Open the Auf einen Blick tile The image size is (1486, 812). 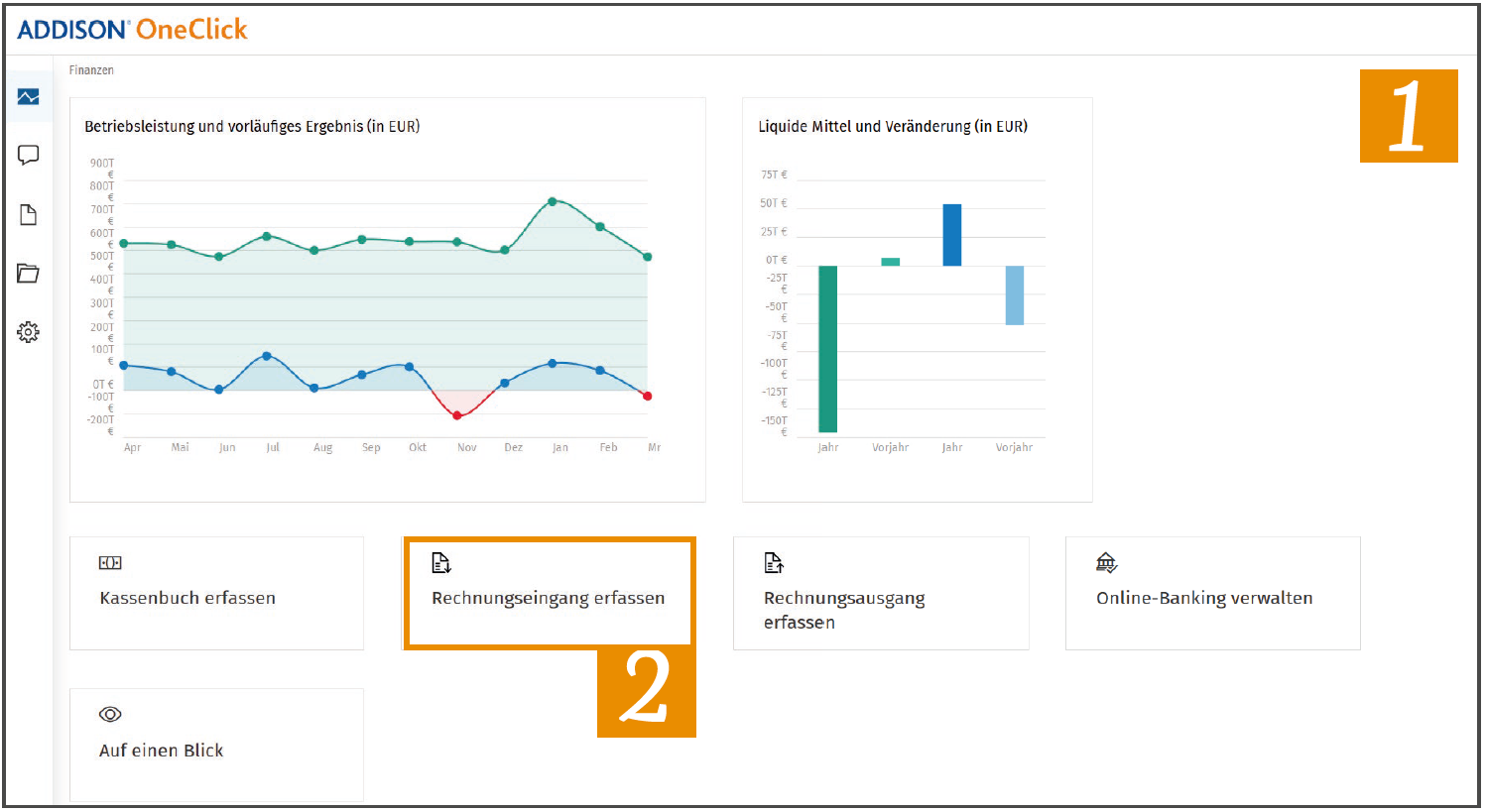(217, 745)
